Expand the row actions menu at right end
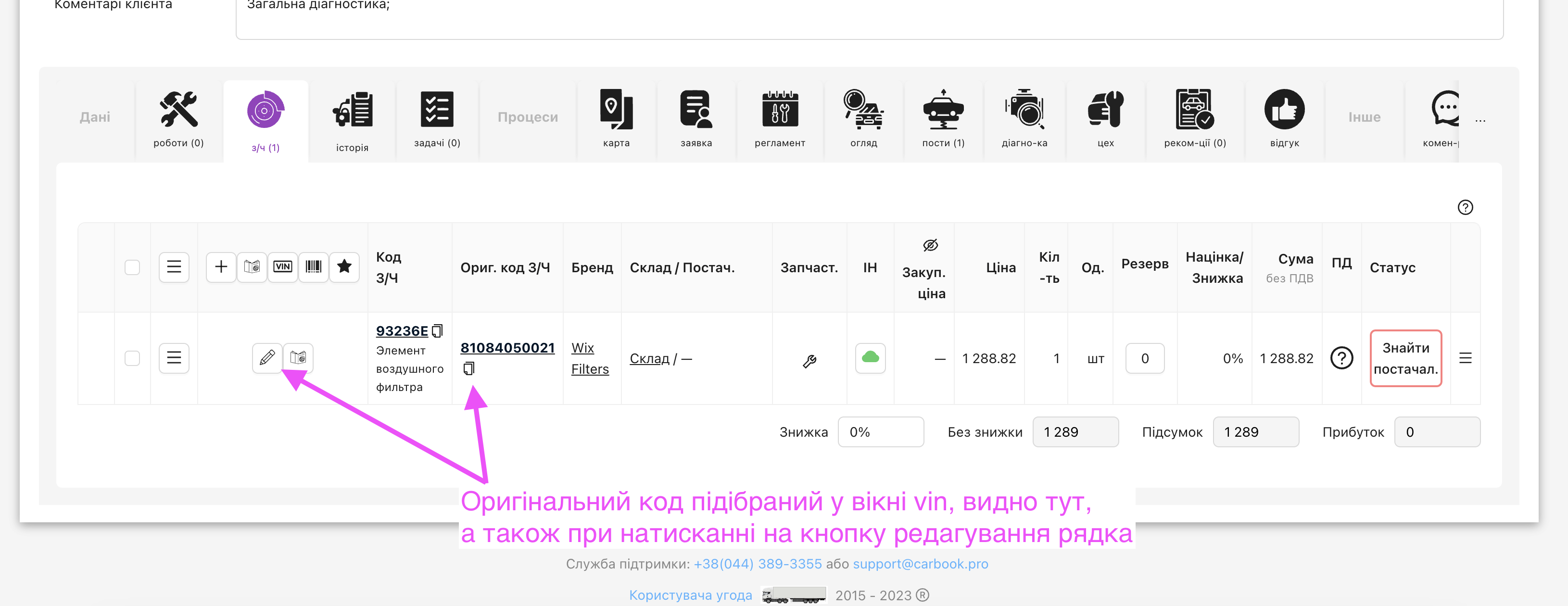The height and width of the screenshot is (606, 1568). (1465, 358)
